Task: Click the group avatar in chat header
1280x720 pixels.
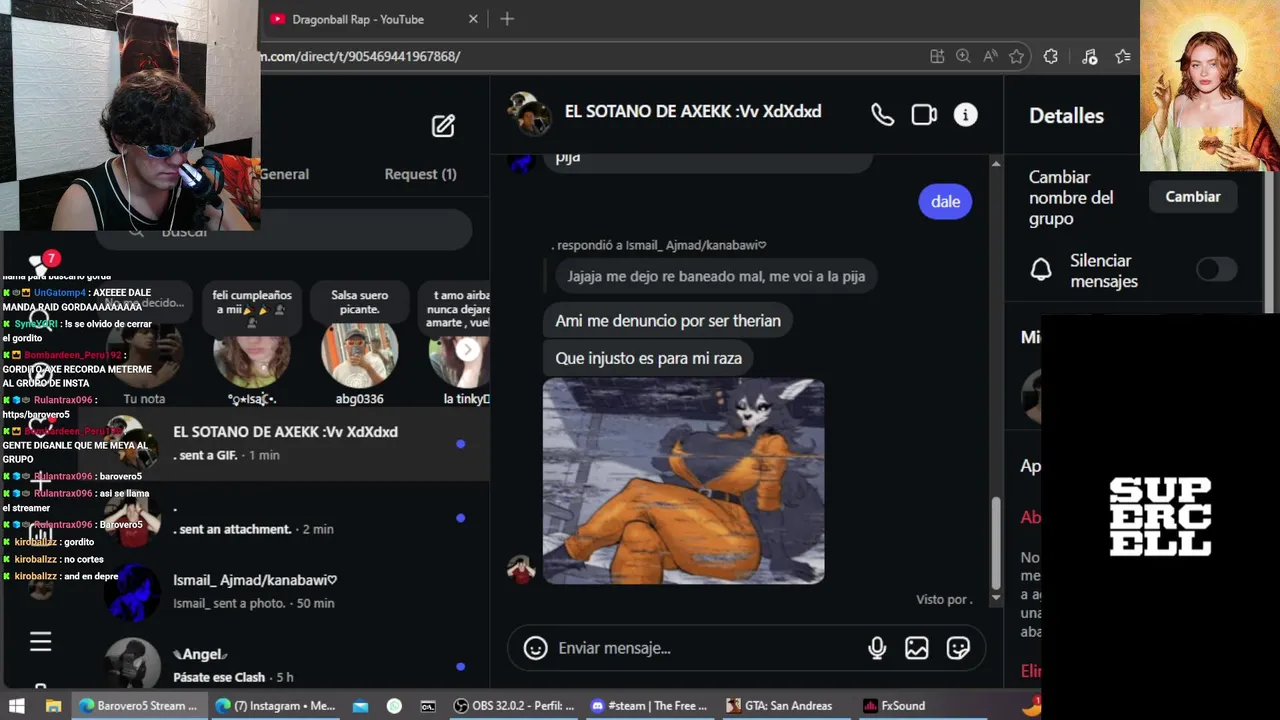Action: point(529,113)
